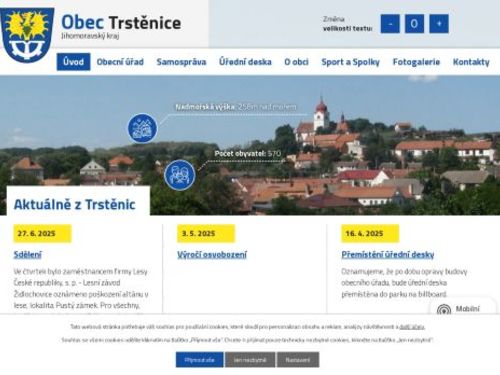This screenshot has height=375, width=500.
Task: Open the Obecní úřad menu
Action: [120, 62]
